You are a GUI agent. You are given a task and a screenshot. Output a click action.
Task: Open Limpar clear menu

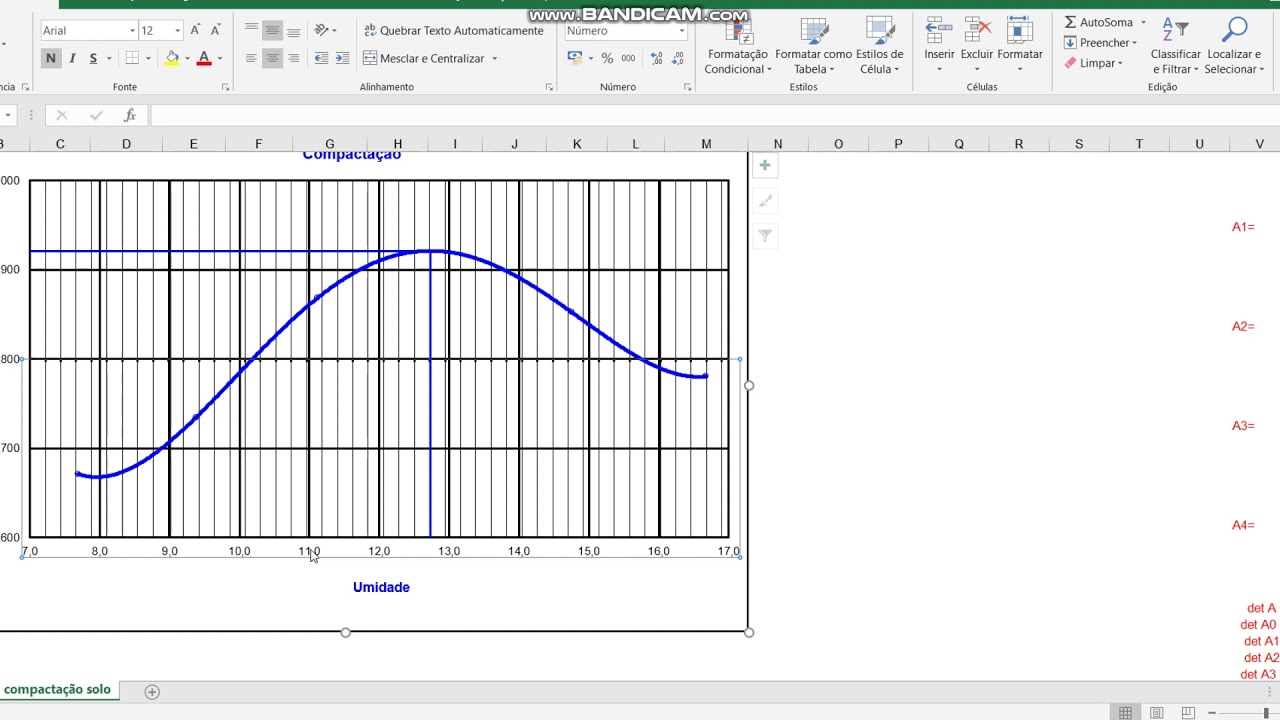click(1093, 63)
